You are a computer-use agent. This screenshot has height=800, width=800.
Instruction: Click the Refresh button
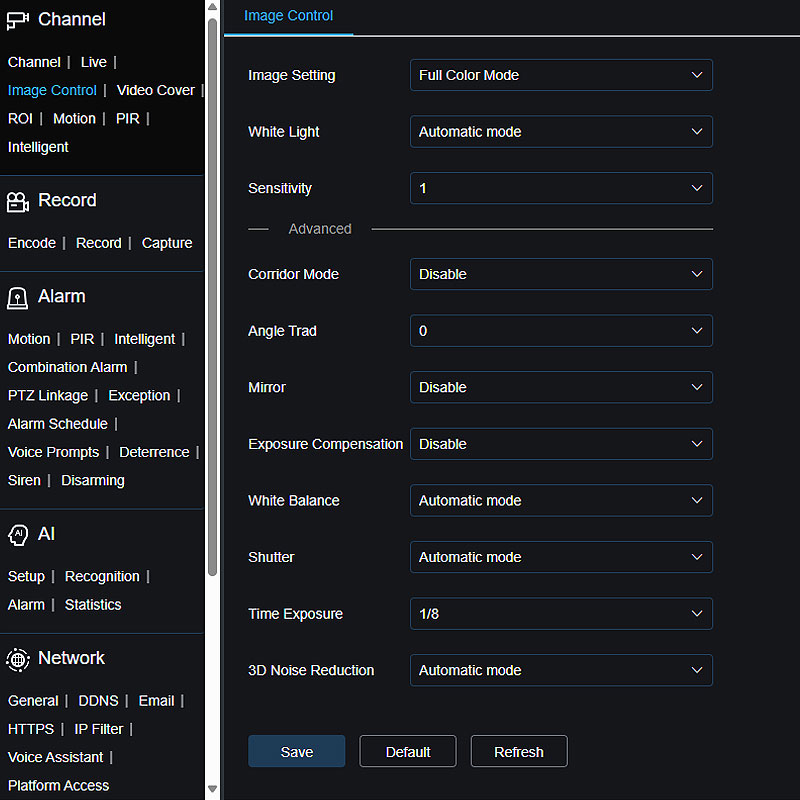click(x=518, y=752)
